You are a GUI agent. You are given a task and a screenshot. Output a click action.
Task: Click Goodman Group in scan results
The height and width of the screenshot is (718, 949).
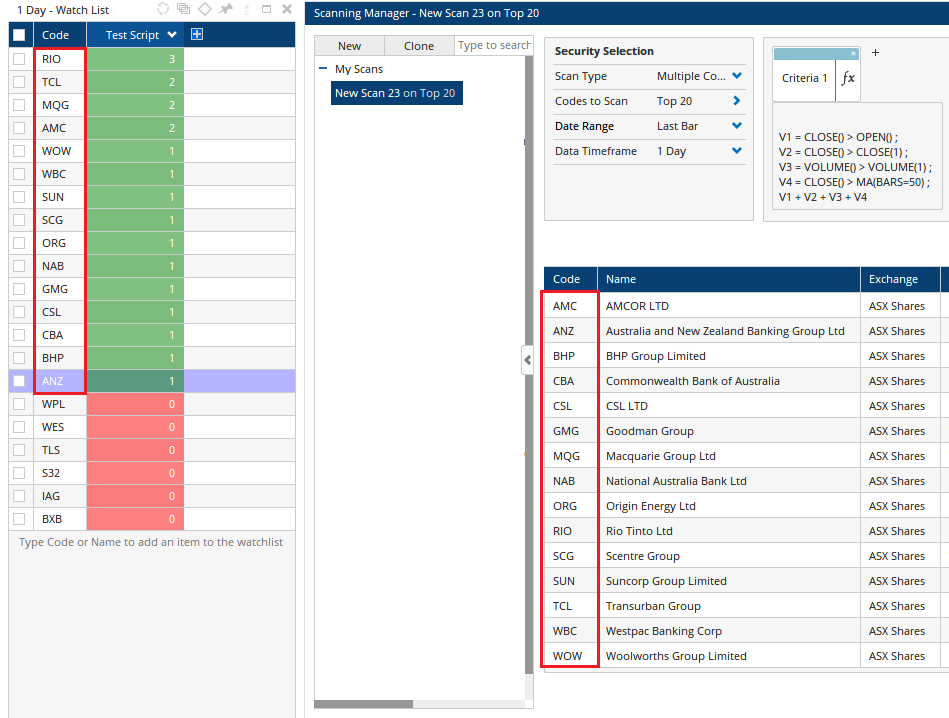point(649,431)
